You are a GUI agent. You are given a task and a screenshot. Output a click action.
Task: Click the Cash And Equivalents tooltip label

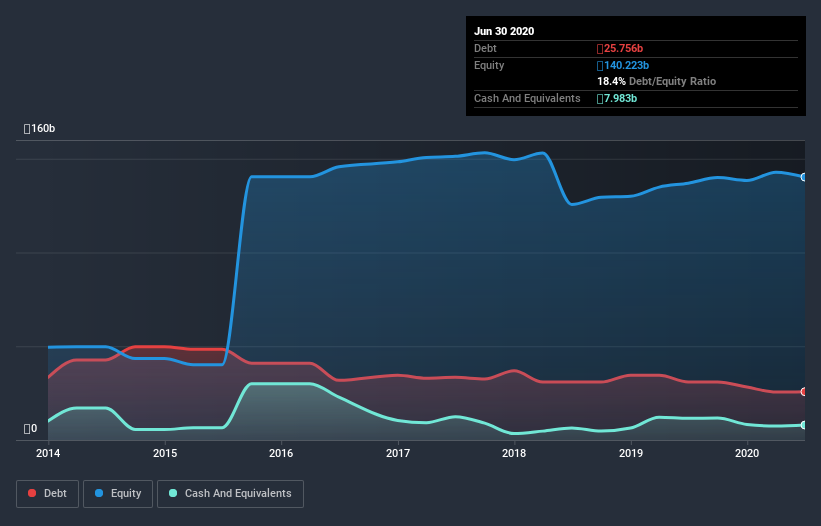527,98
